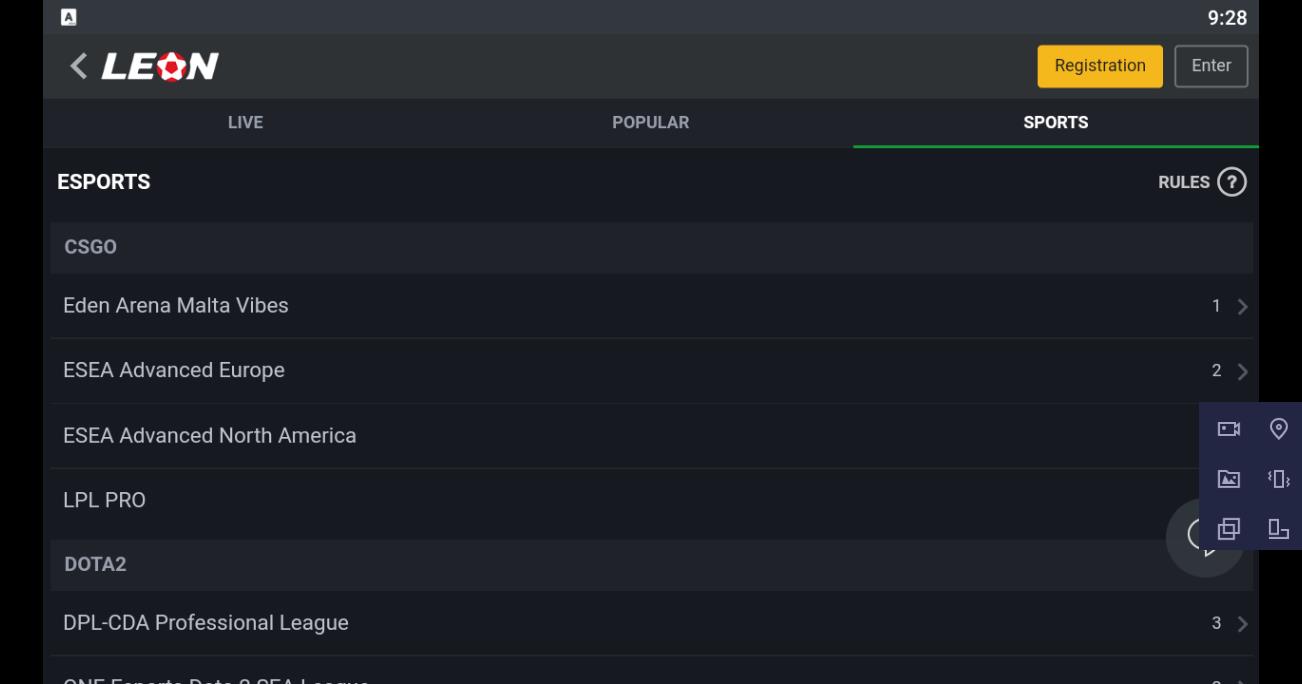Open the image folder gallery icon
Screen dimensions: 1302x684
[1229, 479]
